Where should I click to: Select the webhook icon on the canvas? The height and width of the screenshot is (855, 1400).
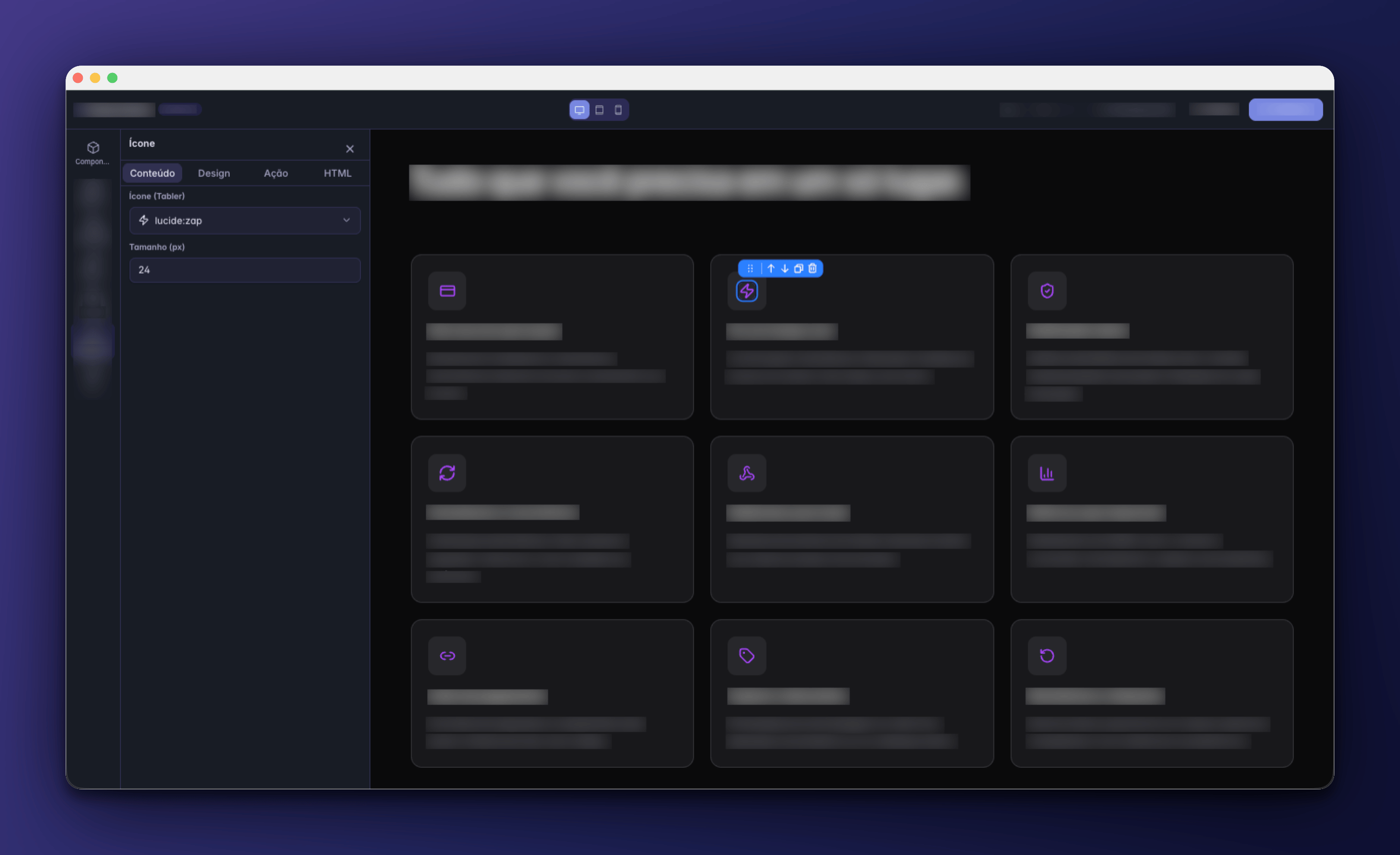click(x=747, y=473)
